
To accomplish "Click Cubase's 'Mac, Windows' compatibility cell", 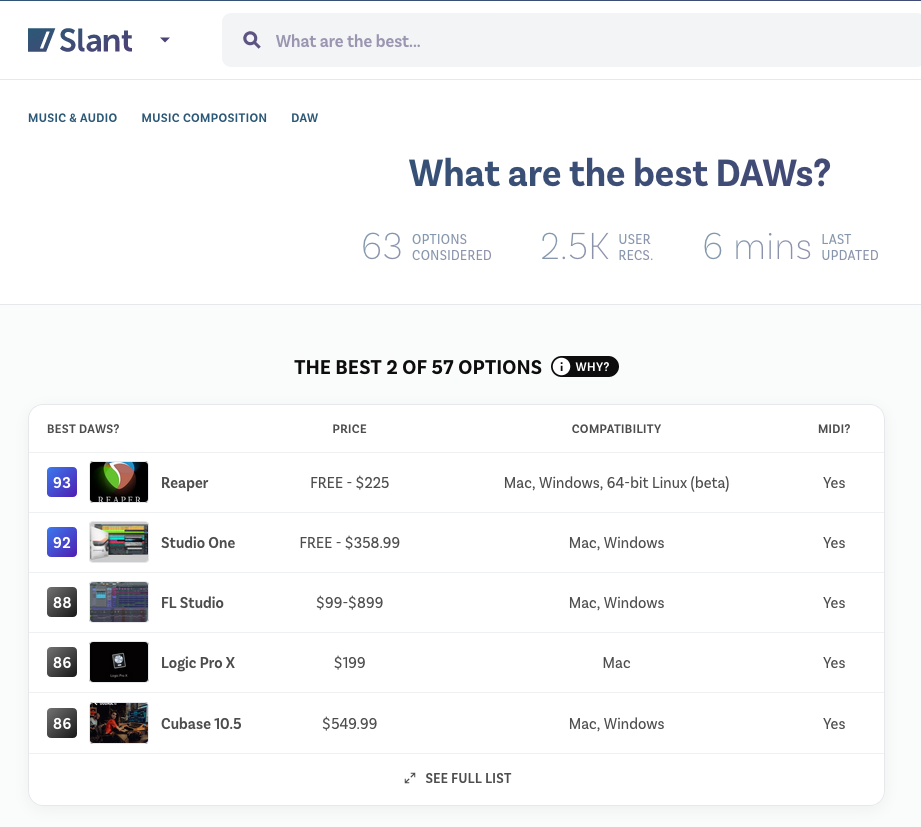I will pyautogui.click(x=616, y=724).
